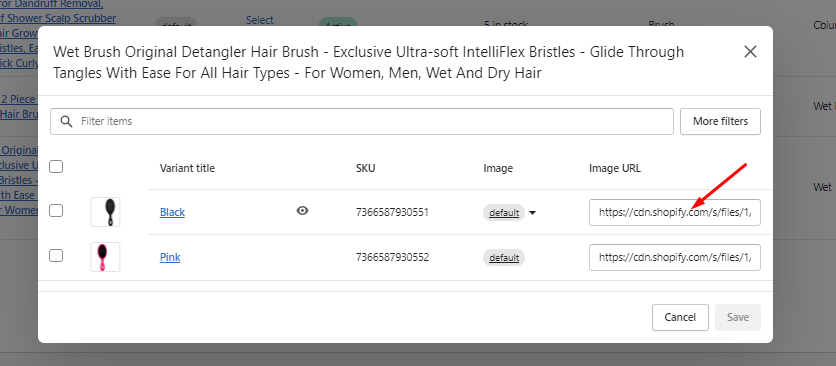Click the search magnifier icon in Filter items

pyautogui.click(x=67, y=122)
